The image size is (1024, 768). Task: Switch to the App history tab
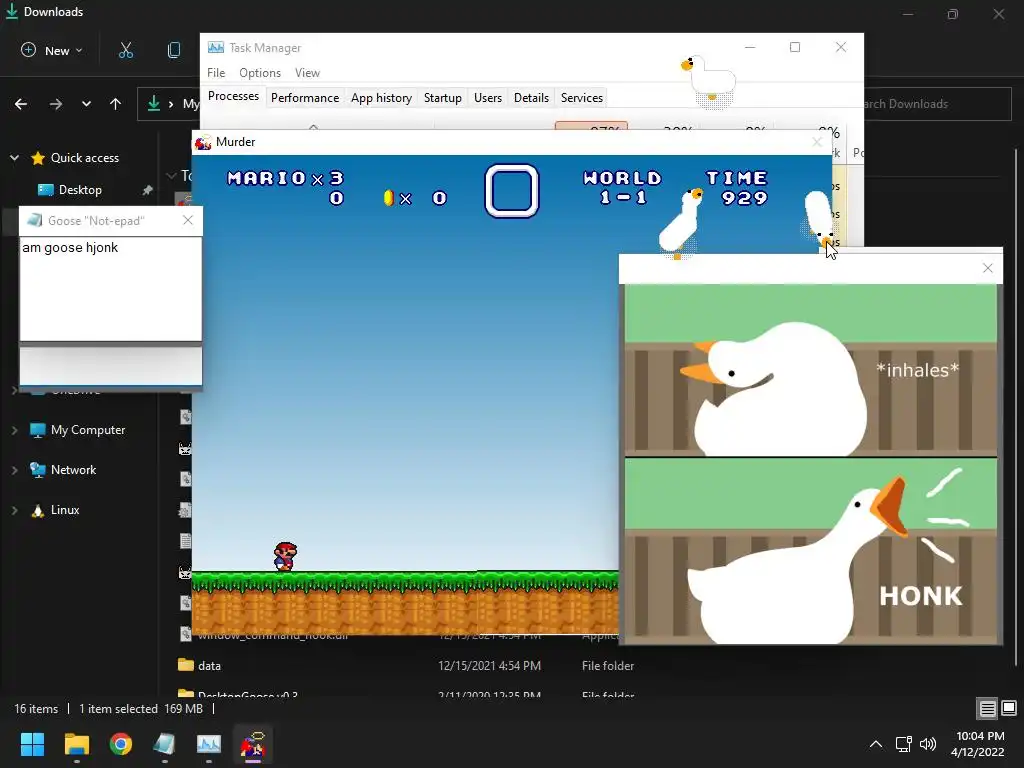point(381,98)
